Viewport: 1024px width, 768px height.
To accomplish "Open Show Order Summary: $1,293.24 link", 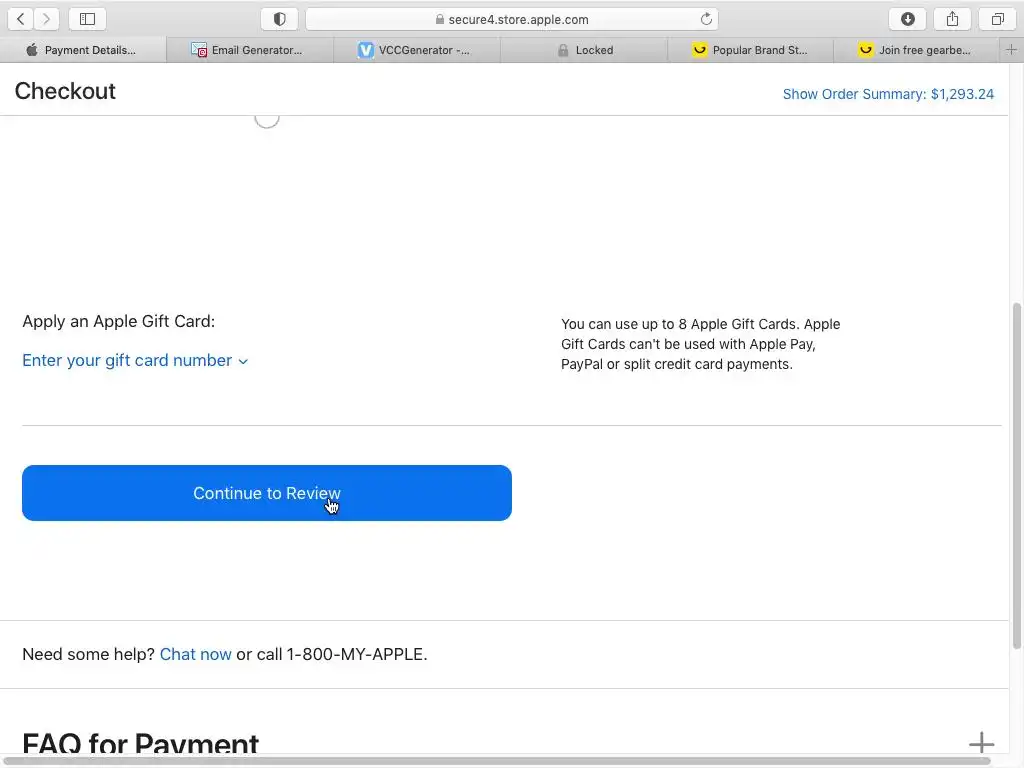I will [x=888, y=94].
